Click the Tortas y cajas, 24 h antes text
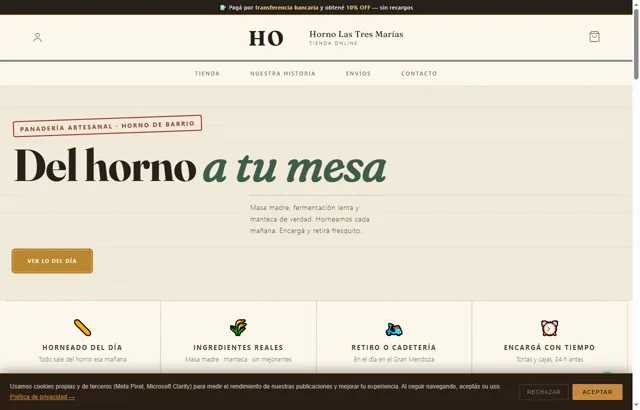640x410 pixels. pyautogui.click(x=549, y=359)
